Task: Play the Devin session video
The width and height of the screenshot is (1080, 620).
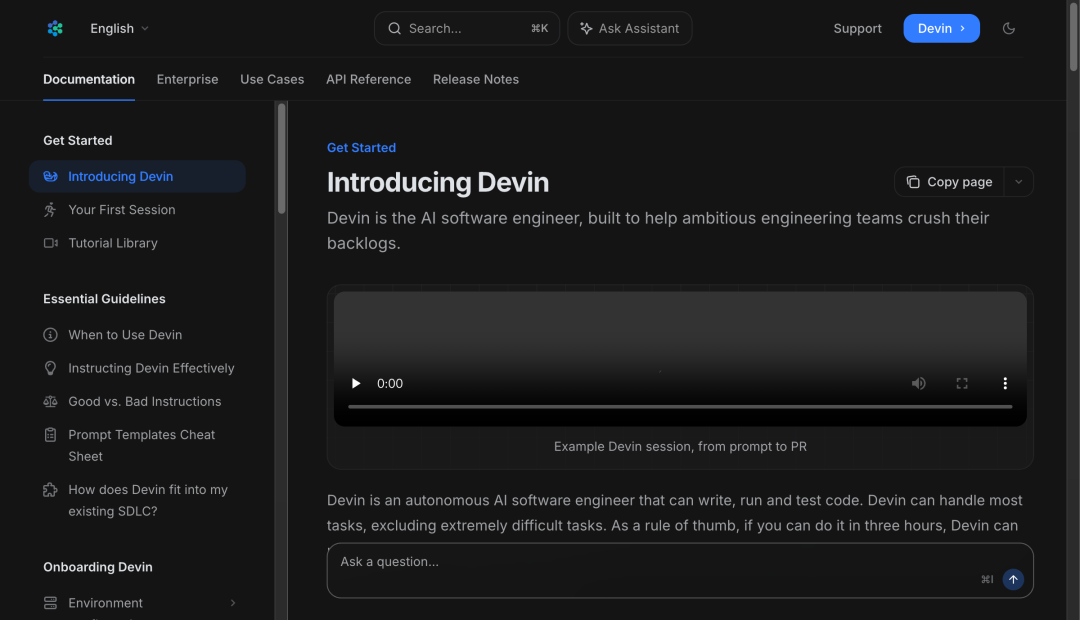Action: [x=356, y=384]
